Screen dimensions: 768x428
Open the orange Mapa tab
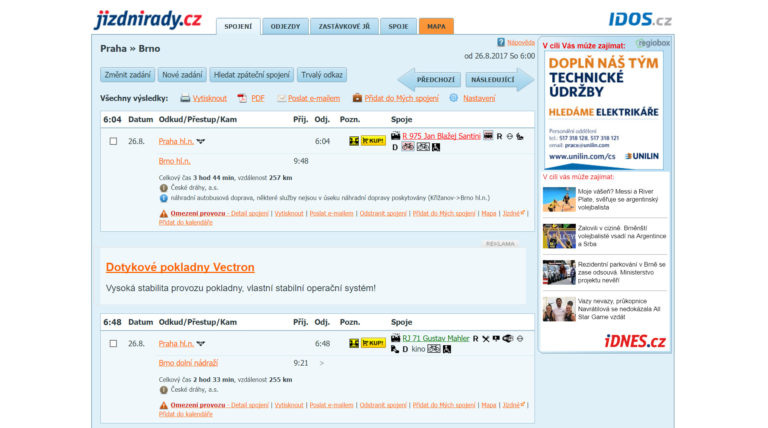coord(436,26)
